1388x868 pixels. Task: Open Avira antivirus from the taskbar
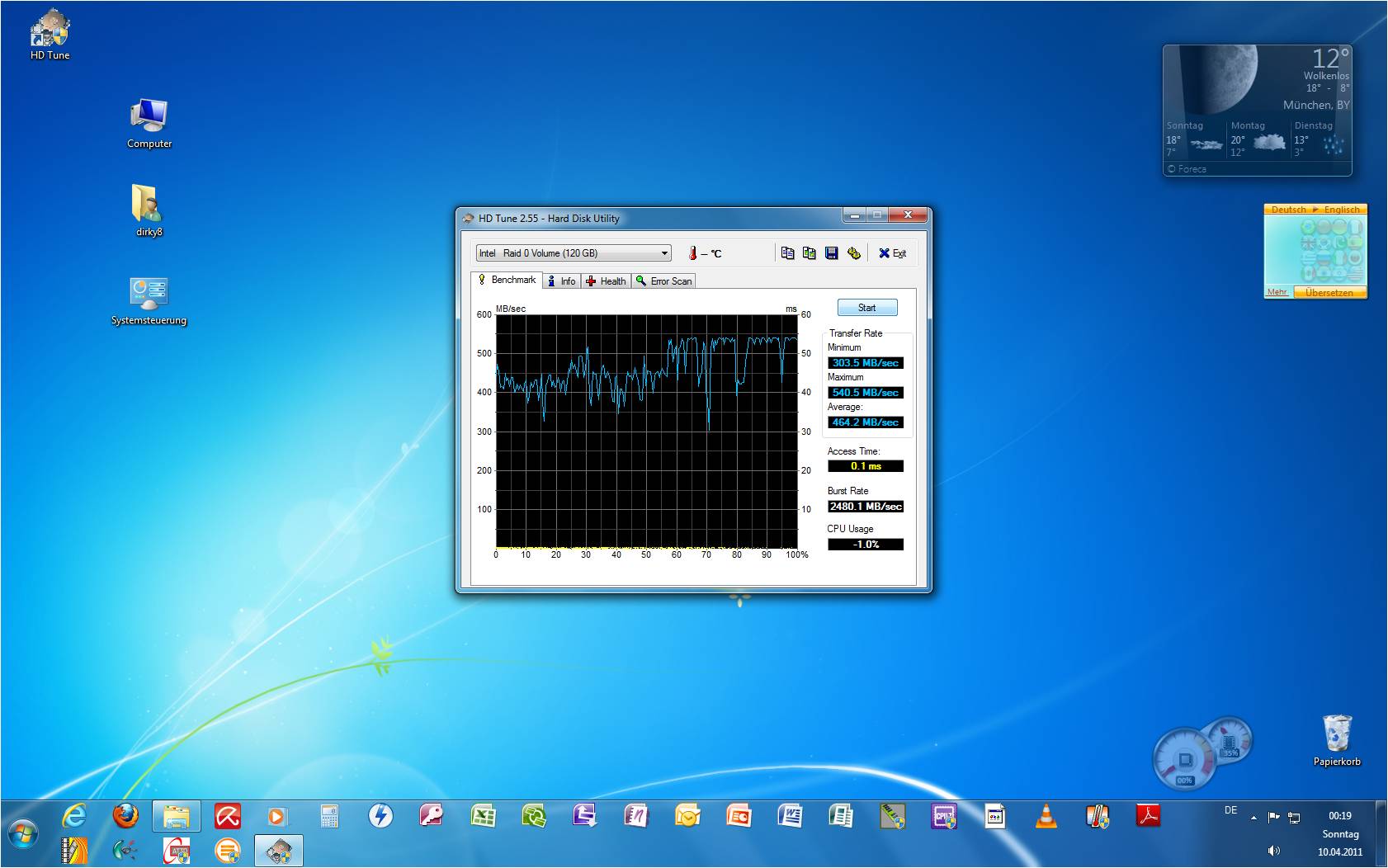(x=228, y=817)
